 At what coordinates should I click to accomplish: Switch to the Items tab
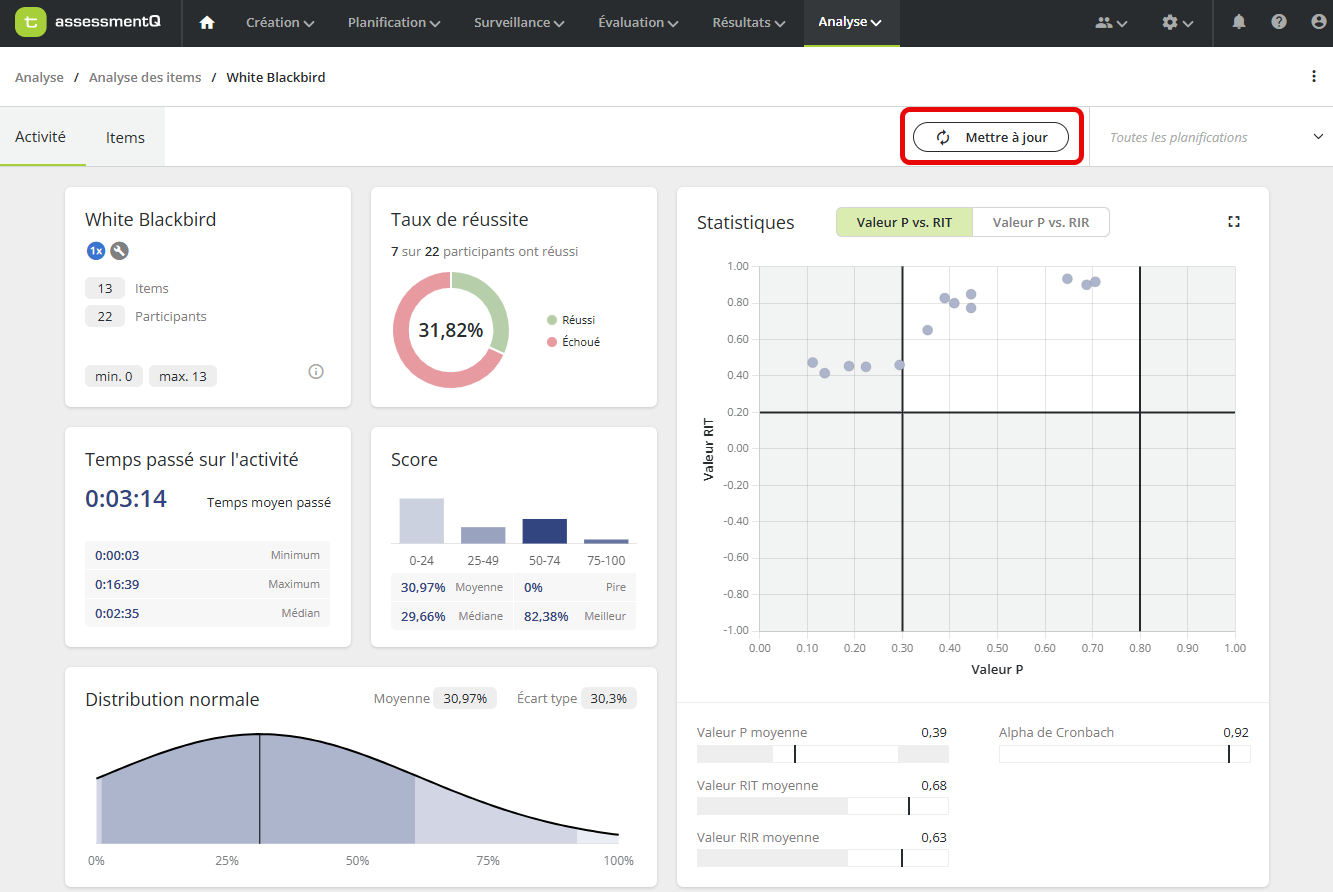pyautogui.click(x=125, y=138)
